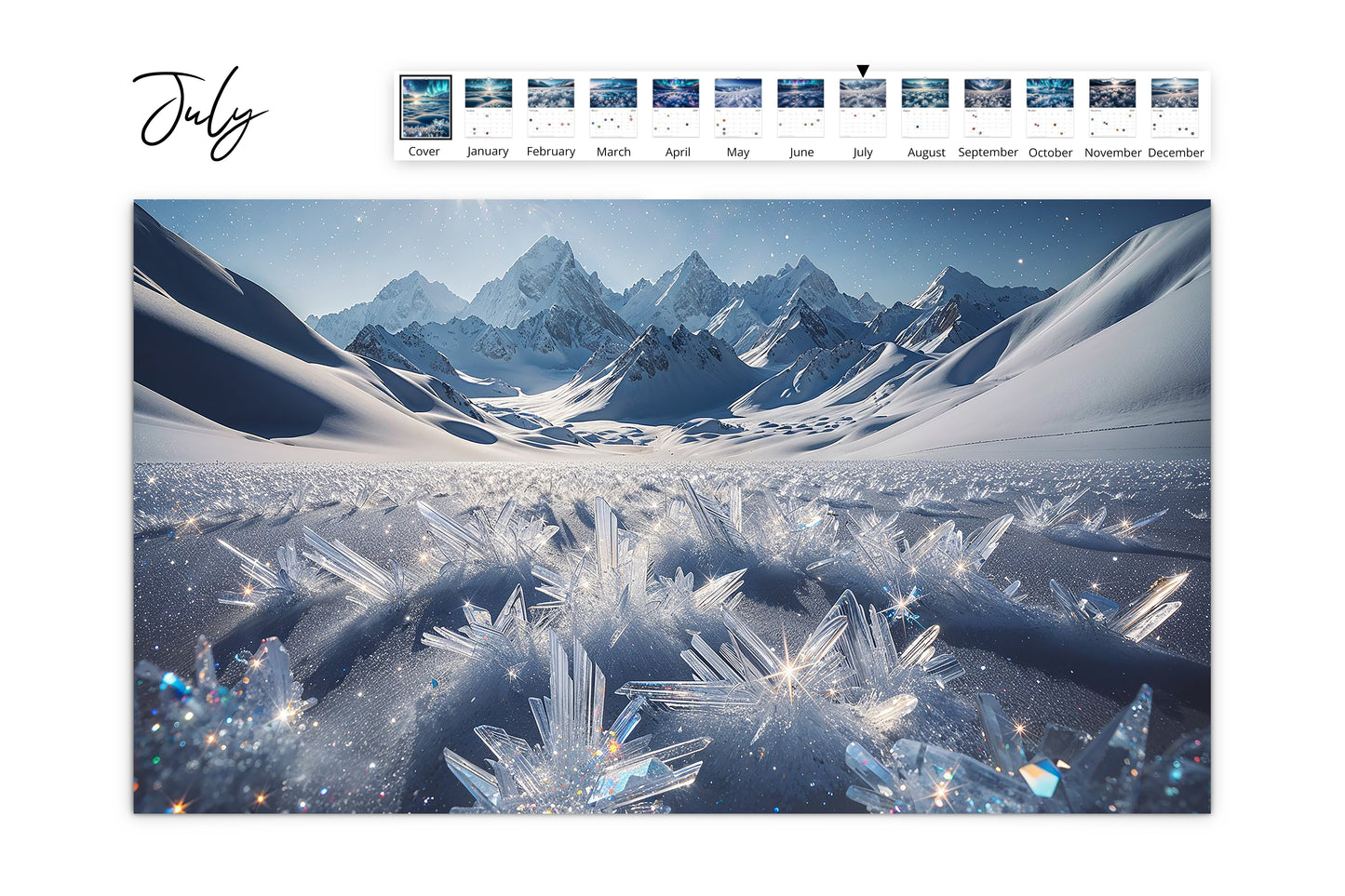Click the "September" label text

point(988,153)
